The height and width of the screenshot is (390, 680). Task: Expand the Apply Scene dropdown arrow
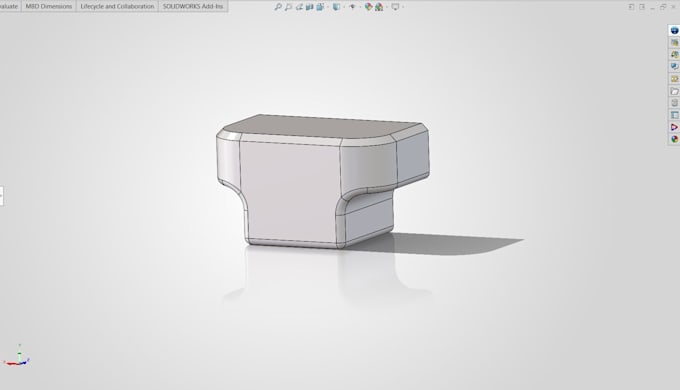click(387, 7)
